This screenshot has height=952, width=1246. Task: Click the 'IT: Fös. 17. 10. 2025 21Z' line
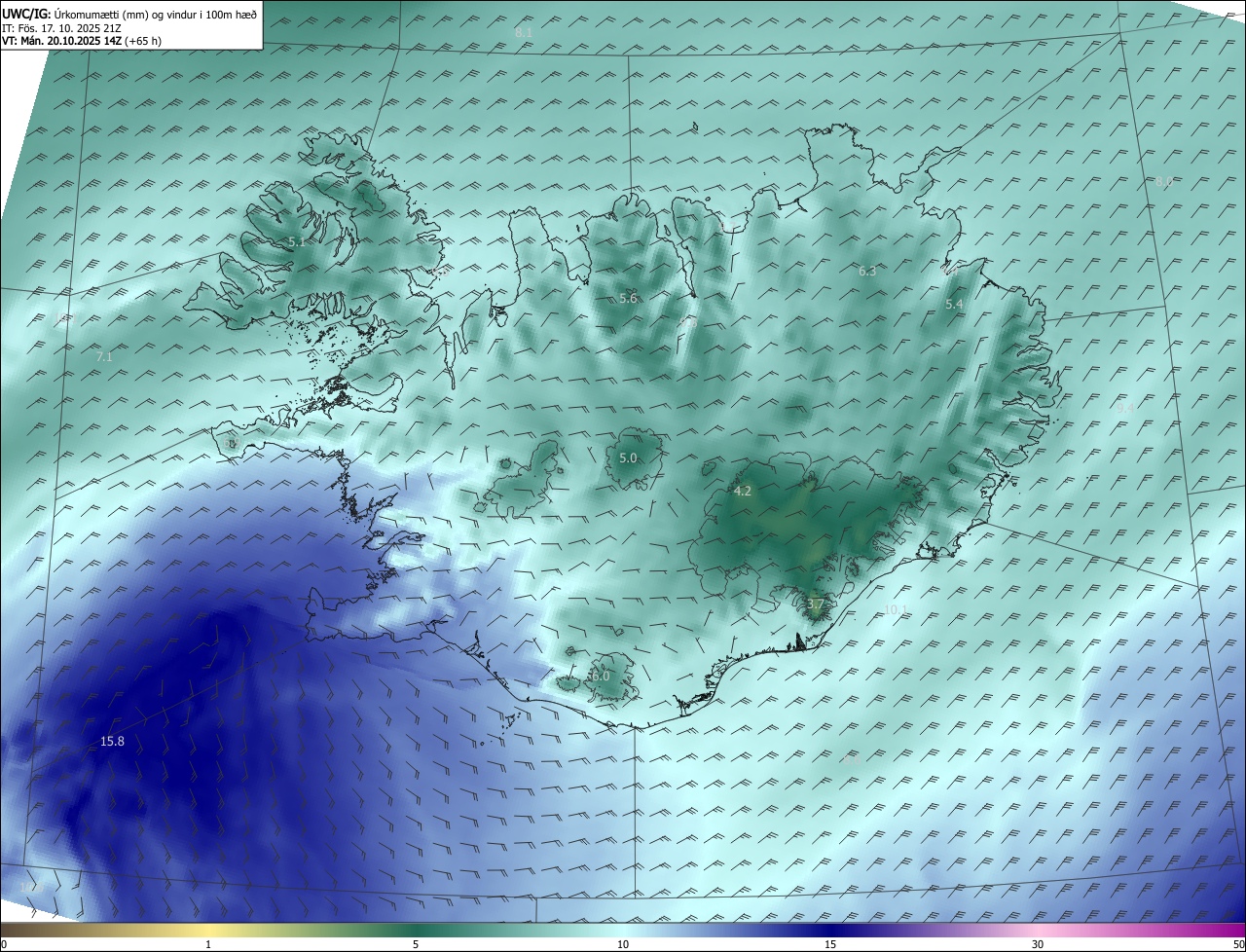point(61,28)
